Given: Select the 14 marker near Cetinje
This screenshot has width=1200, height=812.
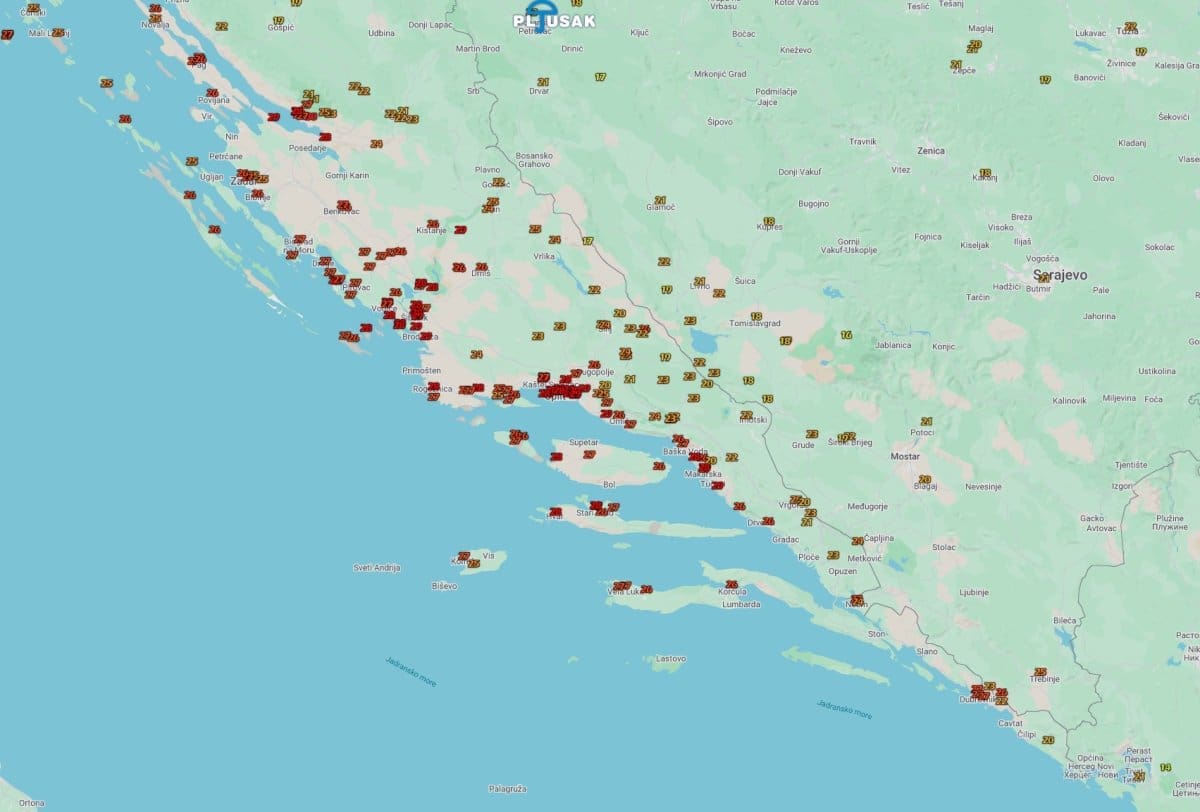Looking at the screenshot, I should pyautogui.click(x=1165, y=768).
